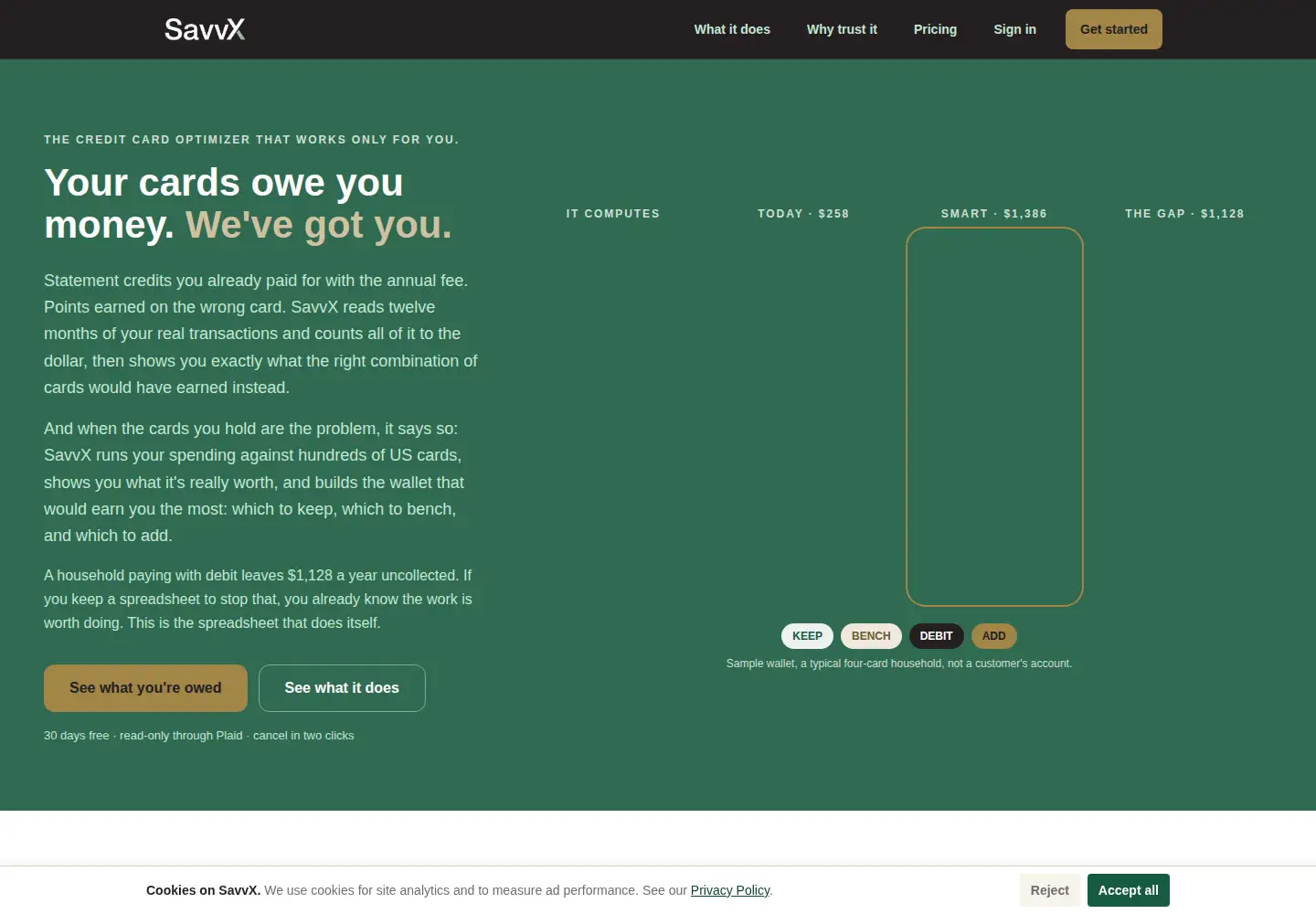1316x914 pixels.
Task: Click the SMART · $1,386 column header
Action: click(x=994, y=214)
